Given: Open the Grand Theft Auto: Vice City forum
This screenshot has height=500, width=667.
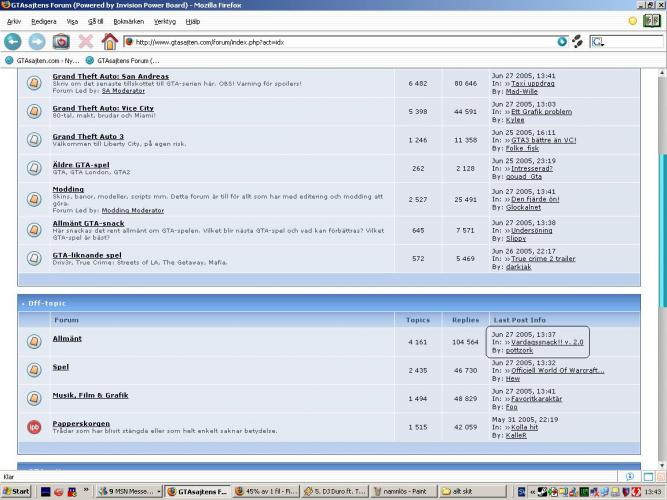Looking at the screenshot, I should 103,108.
